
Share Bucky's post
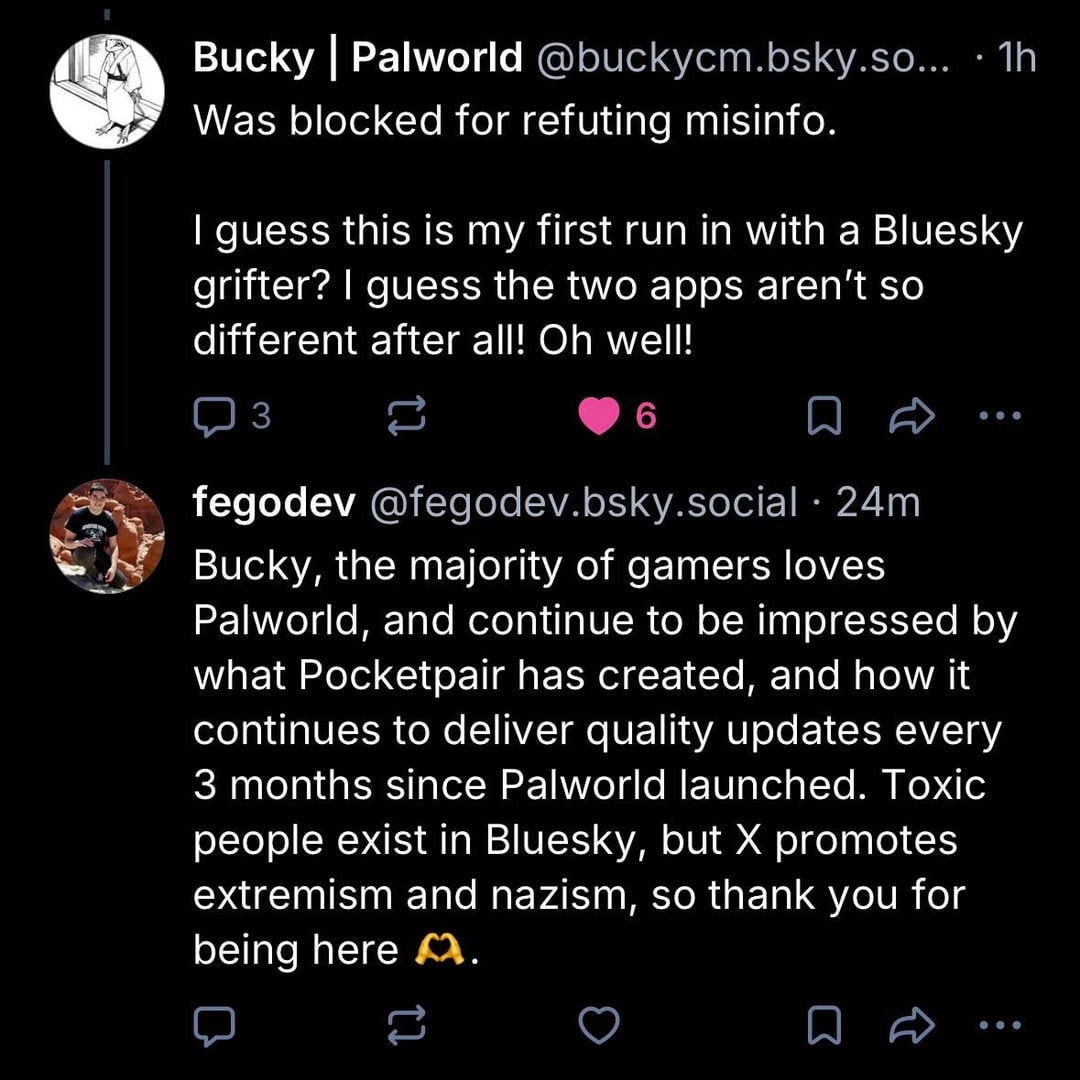(912, 416)
